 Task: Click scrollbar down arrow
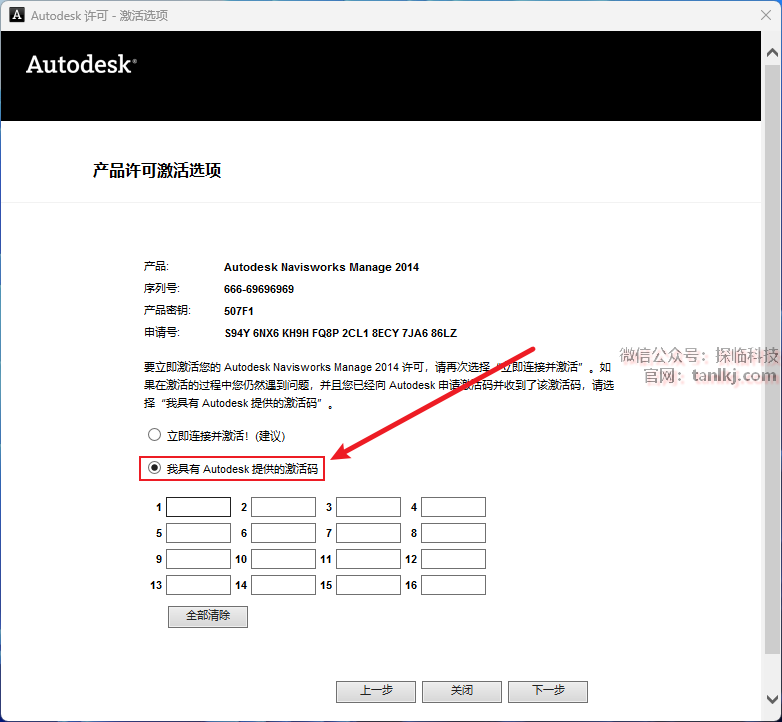tap(772, 699)
